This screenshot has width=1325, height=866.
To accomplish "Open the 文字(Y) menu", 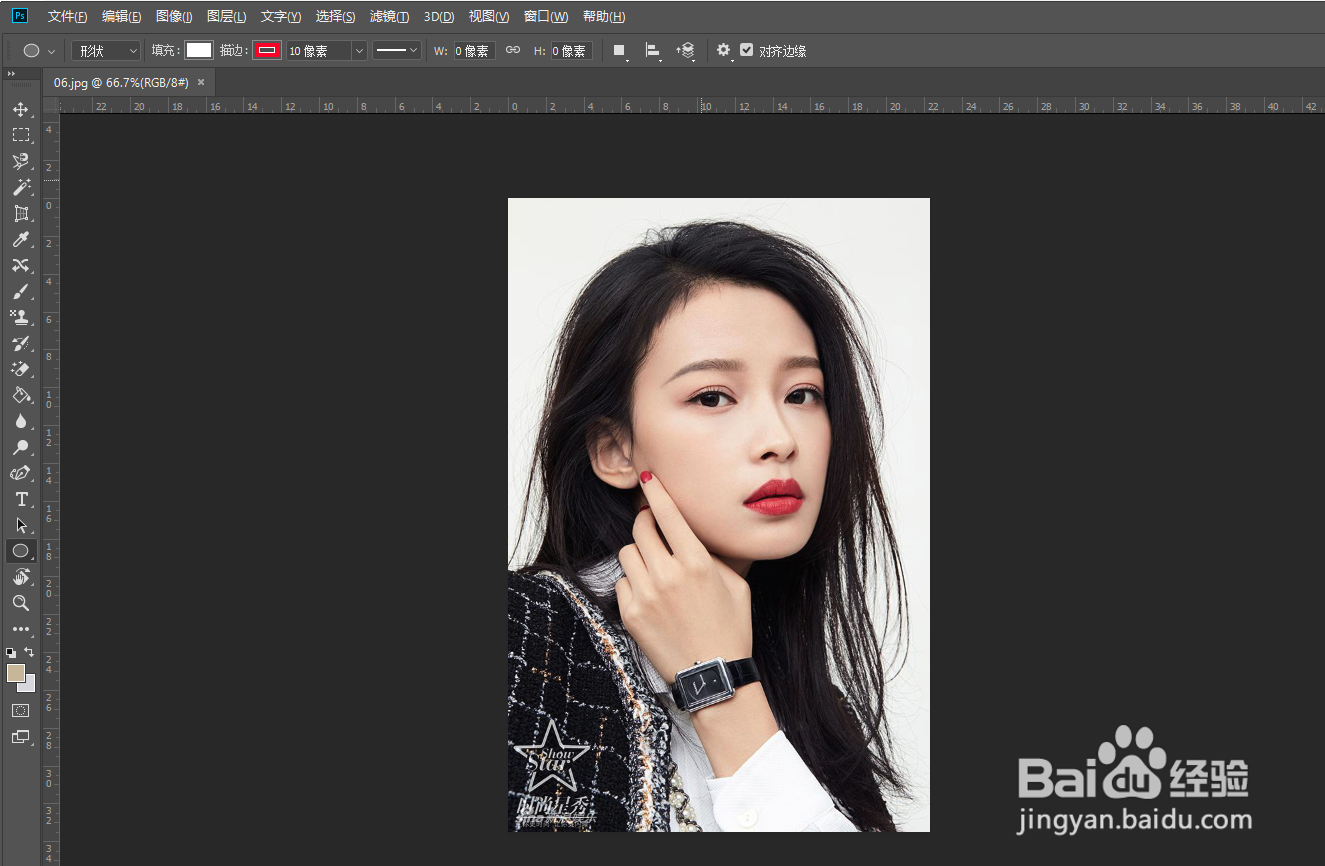I will 281,17.
